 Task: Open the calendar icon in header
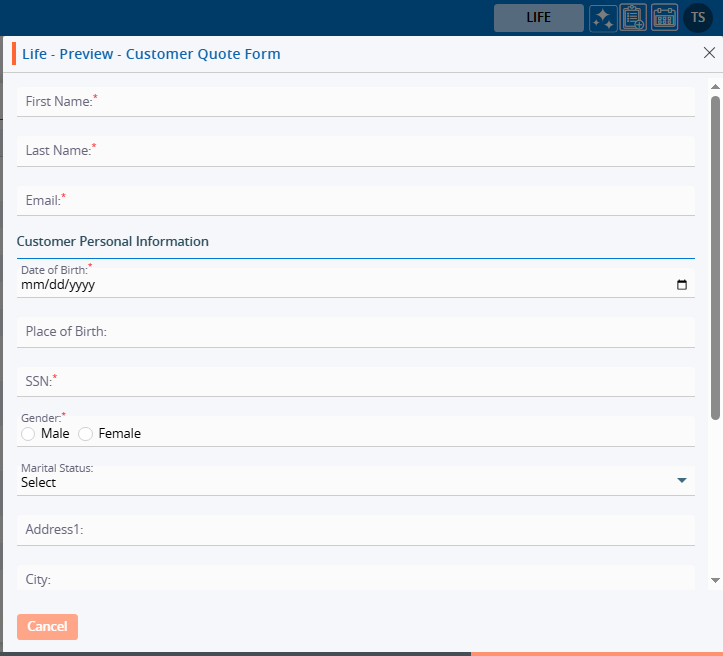pyautogui.click(x=664, y=18)
